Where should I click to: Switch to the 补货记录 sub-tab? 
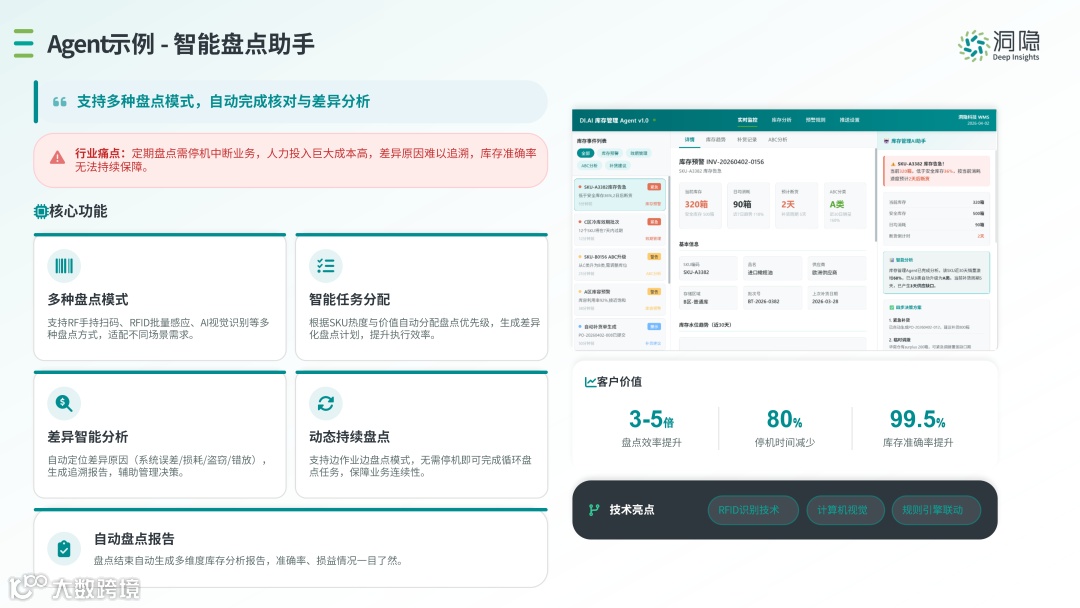pos(747,140)
